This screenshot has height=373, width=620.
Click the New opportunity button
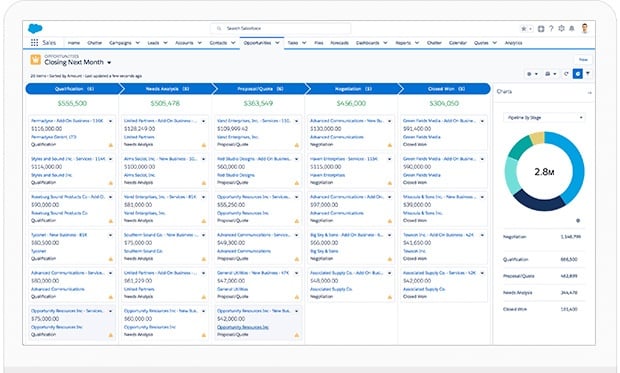[x=583, y=59]
